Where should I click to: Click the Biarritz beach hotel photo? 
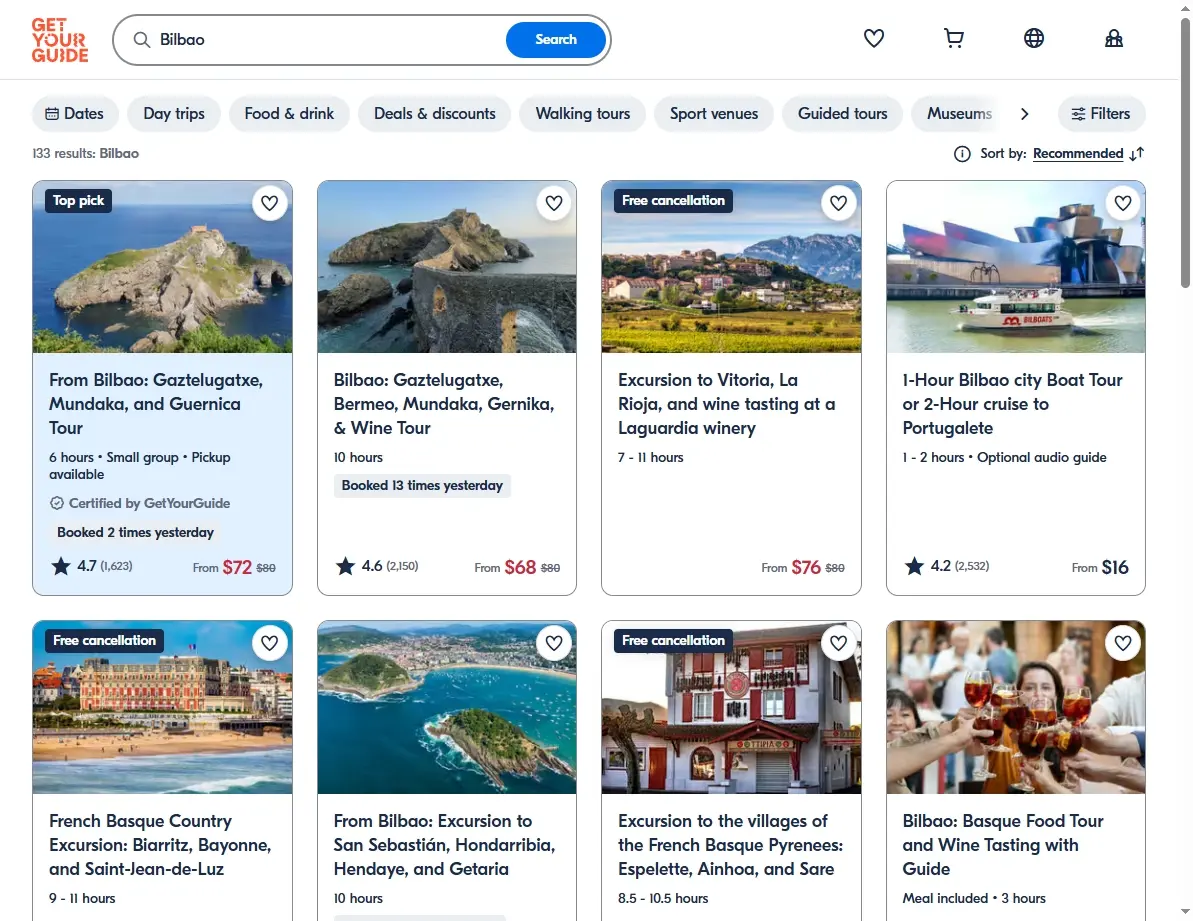click(x=162, y=707)
